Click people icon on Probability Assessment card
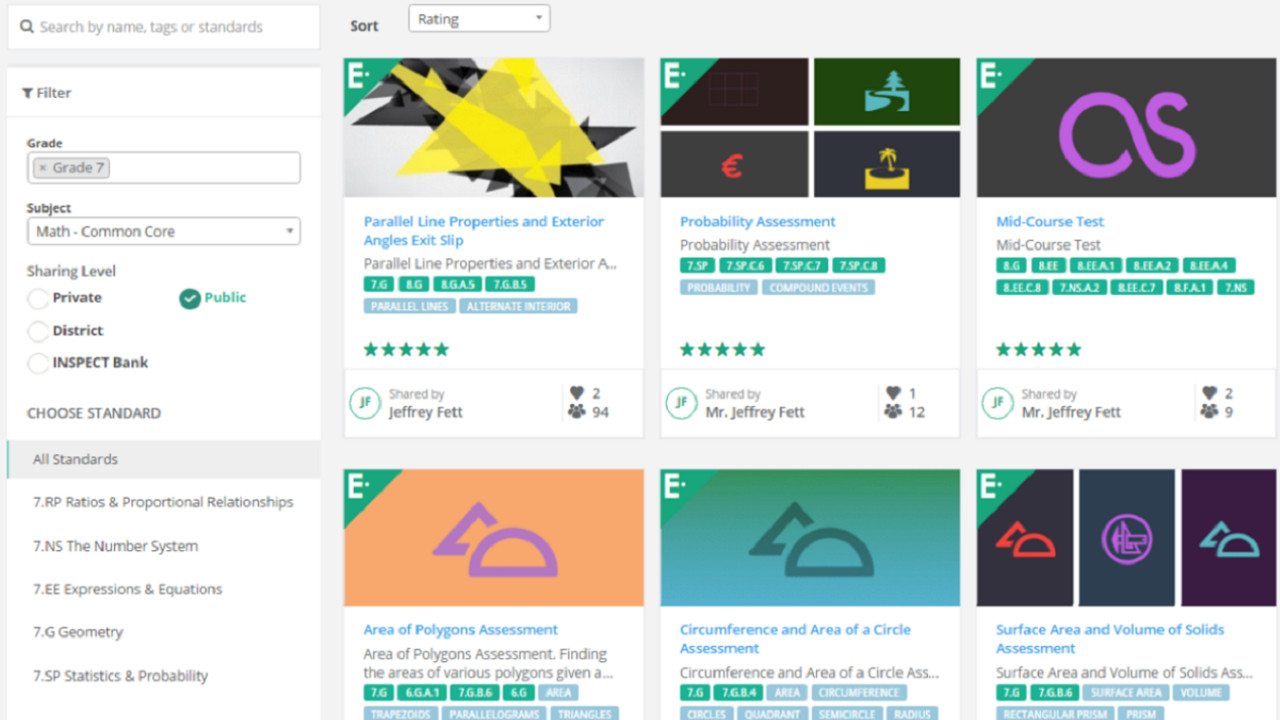 point(893,412)
